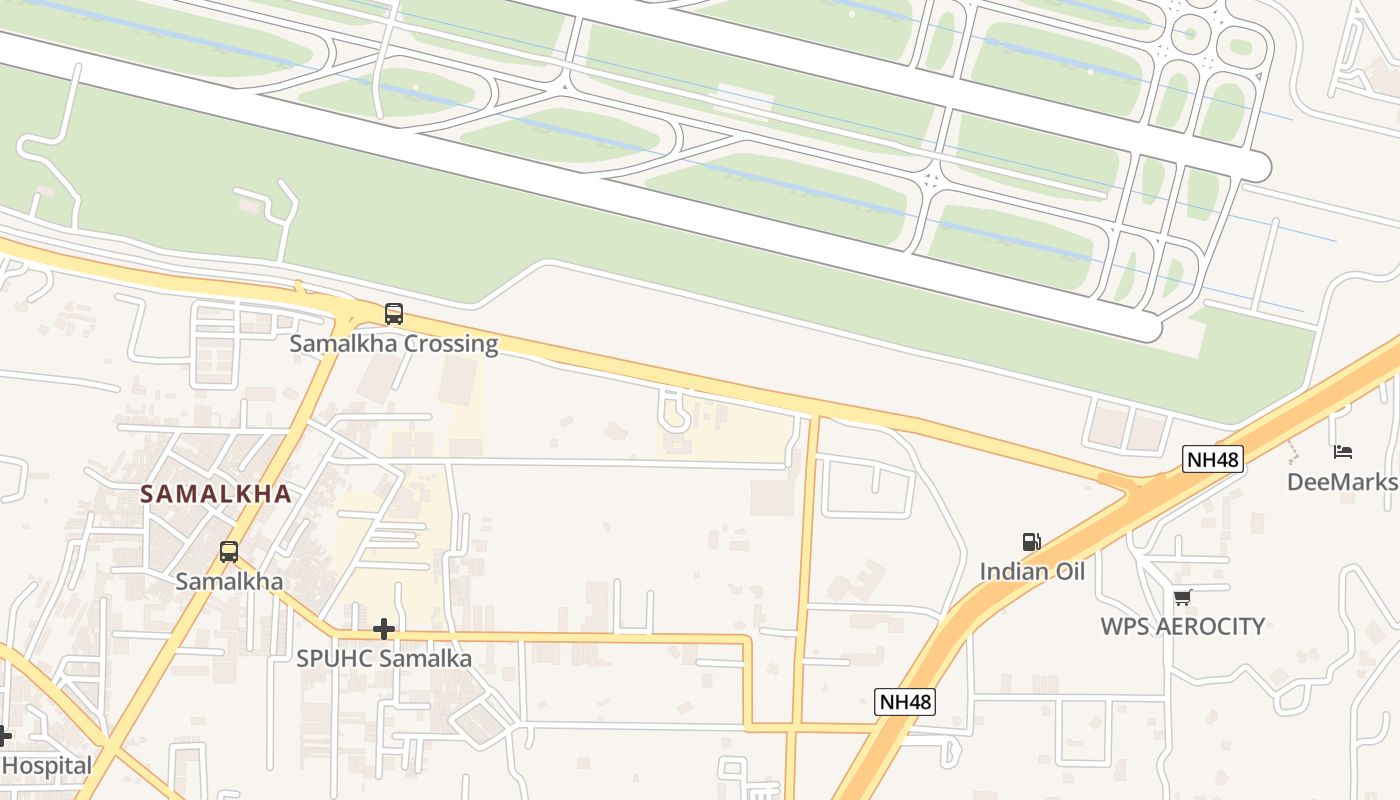The height and width of the screenshot is (800, 1400).
Task: Select the WPS AEROCITY shopping cart icon
Action: (x=1182, y=597)
